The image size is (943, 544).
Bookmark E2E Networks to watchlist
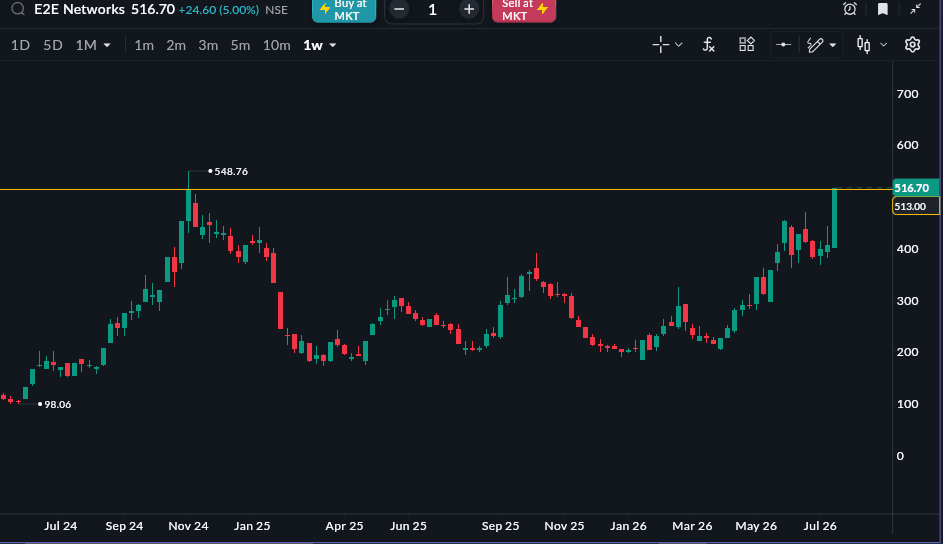coord(883,9)
